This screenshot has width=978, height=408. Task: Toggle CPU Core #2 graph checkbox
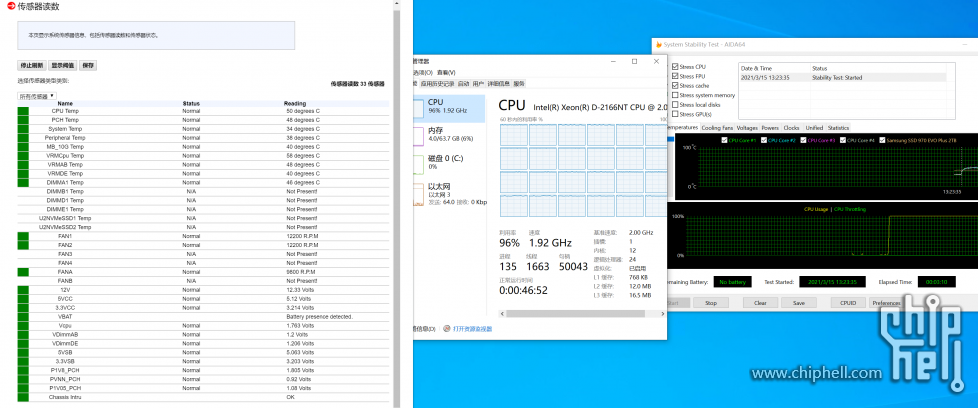pyautogui.click(x=763, y=140)
